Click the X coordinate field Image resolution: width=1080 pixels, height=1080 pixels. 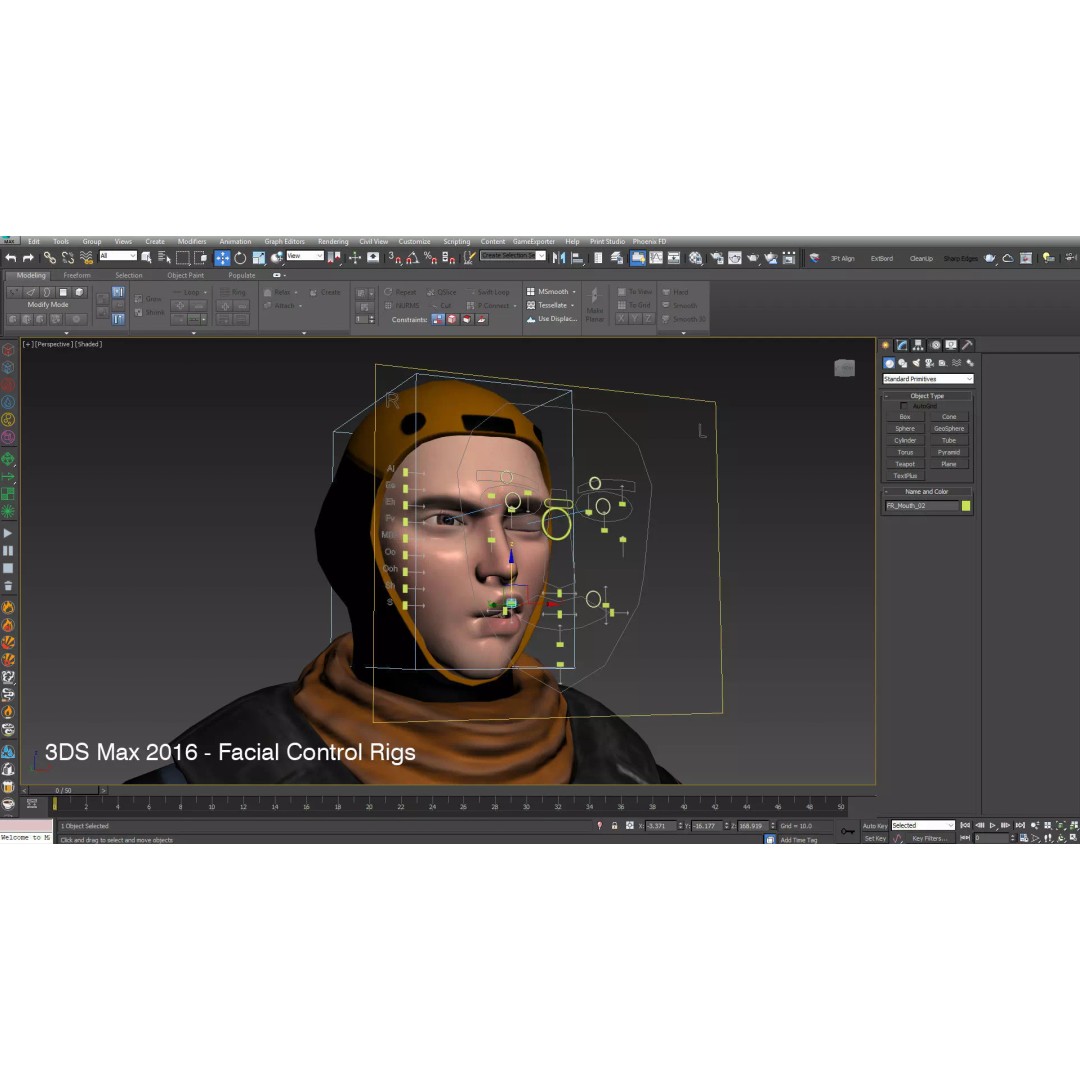click(661, 825)
